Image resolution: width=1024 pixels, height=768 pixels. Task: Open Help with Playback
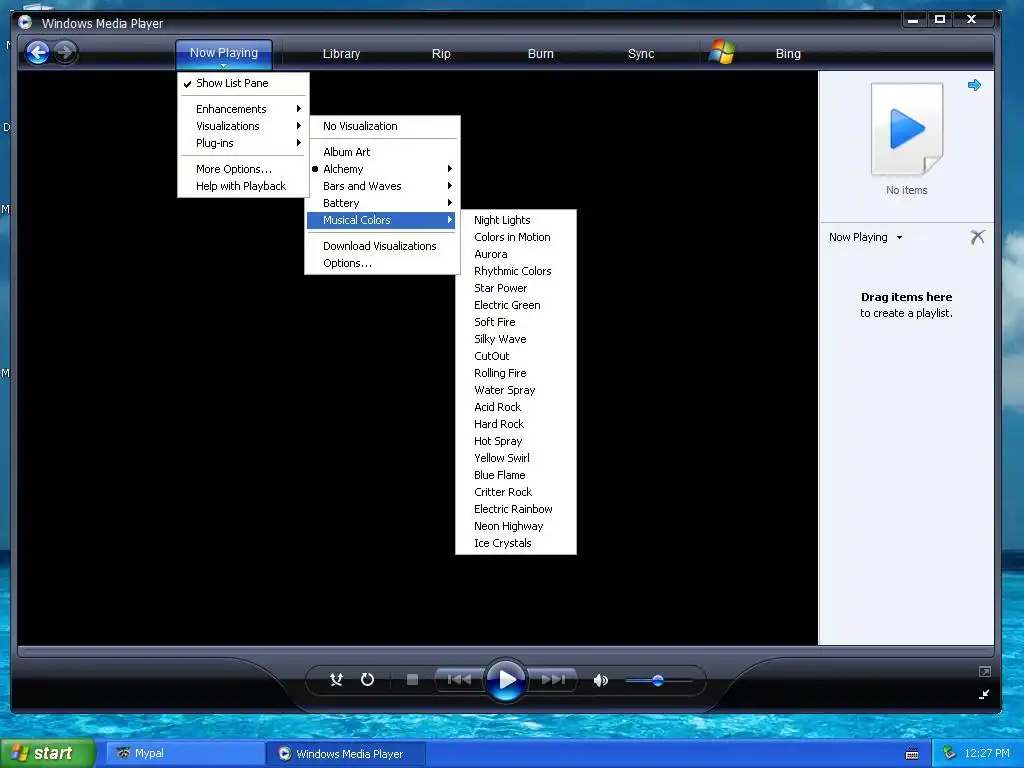pos(243,186)
